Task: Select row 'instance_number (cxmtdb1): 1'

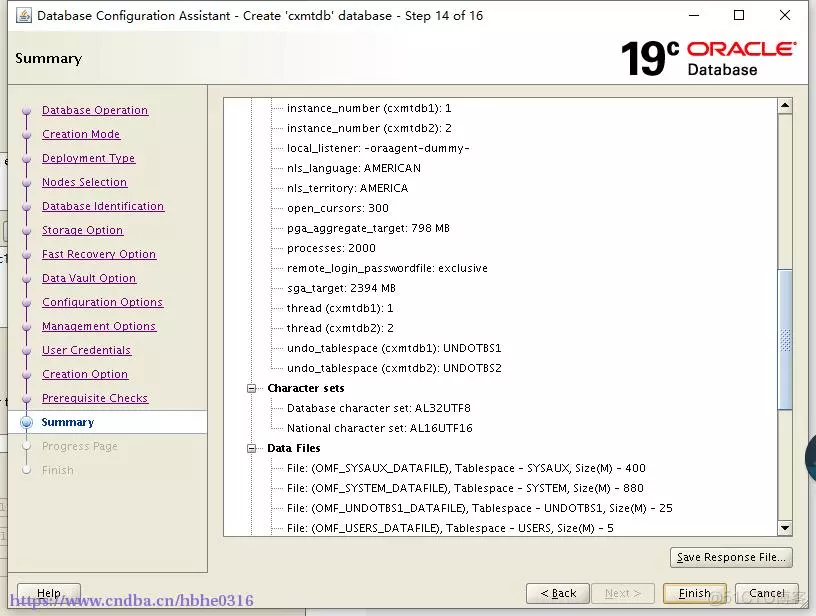Action: pyautogui.click(x=369, y=108)
